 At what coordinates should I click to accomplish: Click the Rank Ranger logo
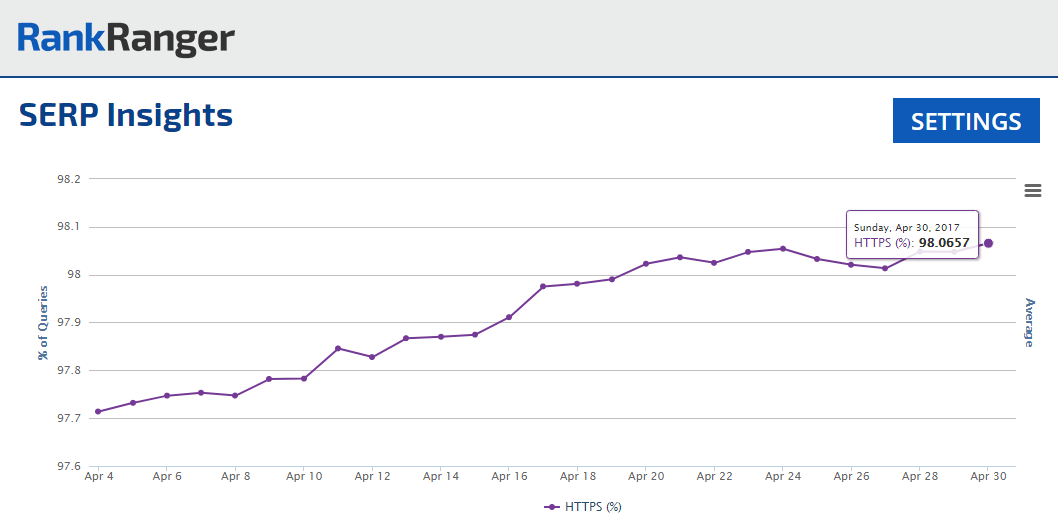pos(126,38)
